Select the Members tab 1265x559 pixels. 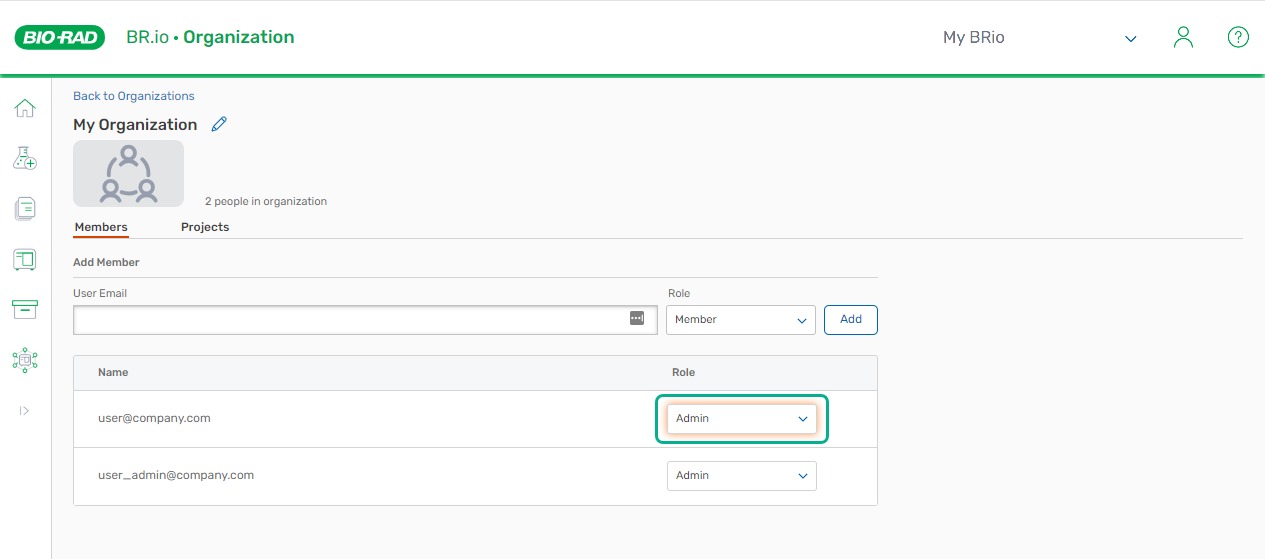click(x=101, y=227)
